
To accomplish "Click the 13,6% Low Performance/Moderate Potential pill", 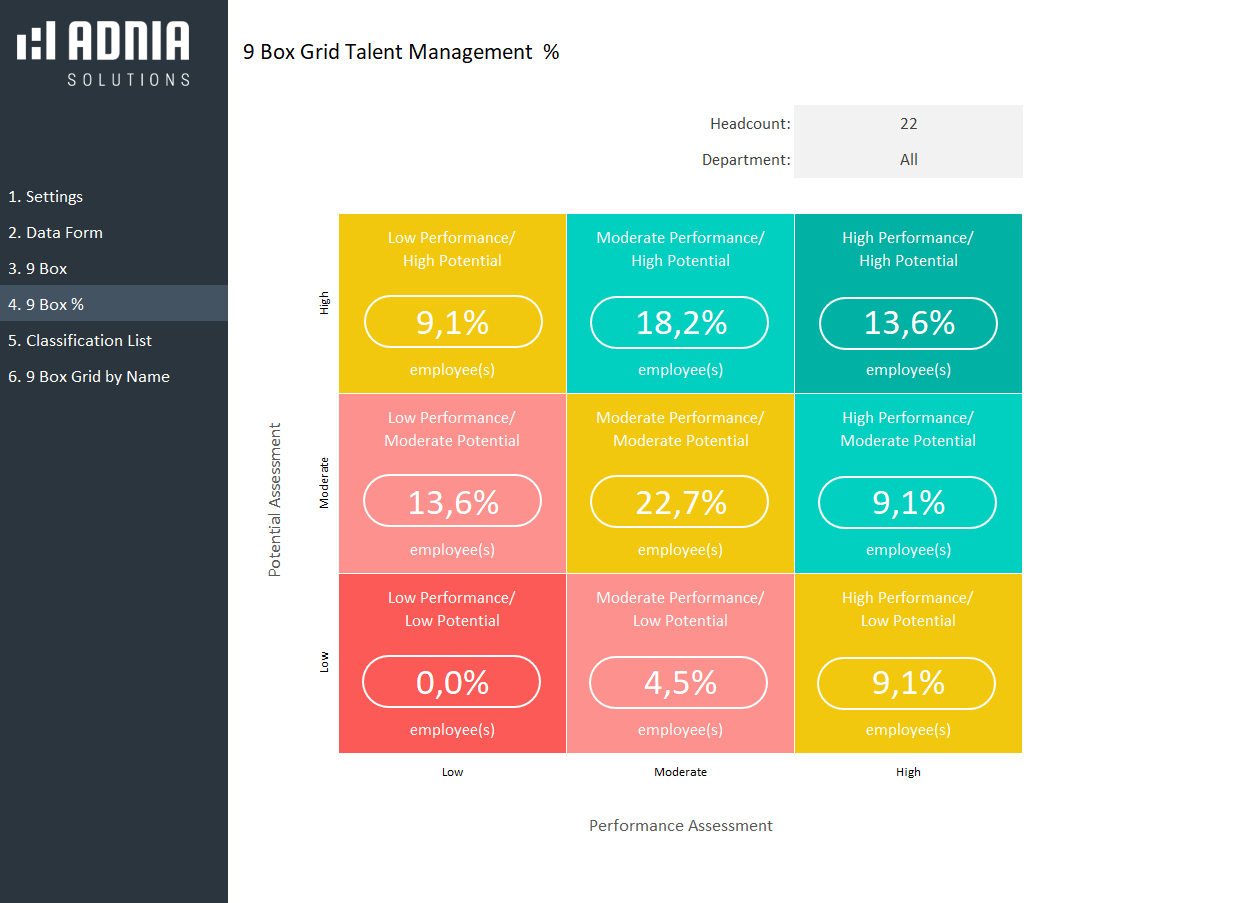I will click(x=453, y=501).
